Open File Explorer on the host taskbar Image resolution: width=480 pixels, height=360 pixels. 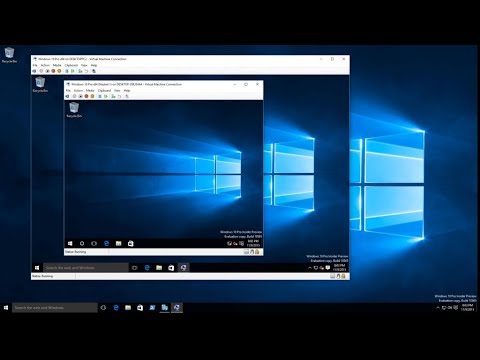(x=128, y=308)
